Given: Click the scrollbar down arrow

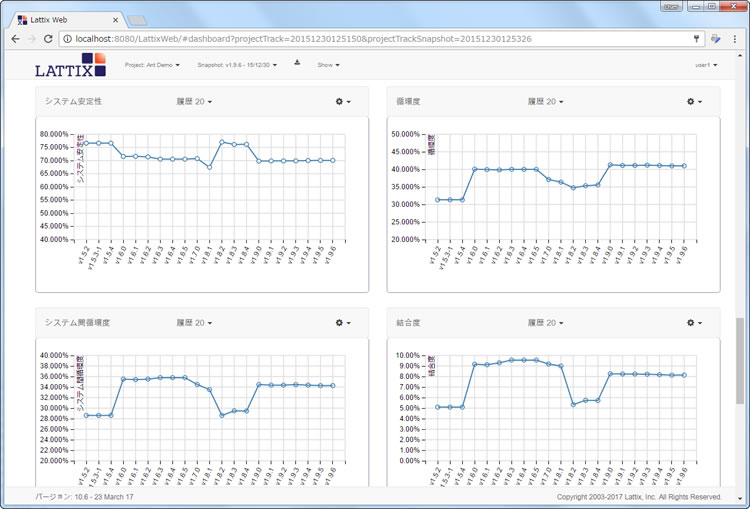Looking at the screenshot, I should click(x=740, y=496).
